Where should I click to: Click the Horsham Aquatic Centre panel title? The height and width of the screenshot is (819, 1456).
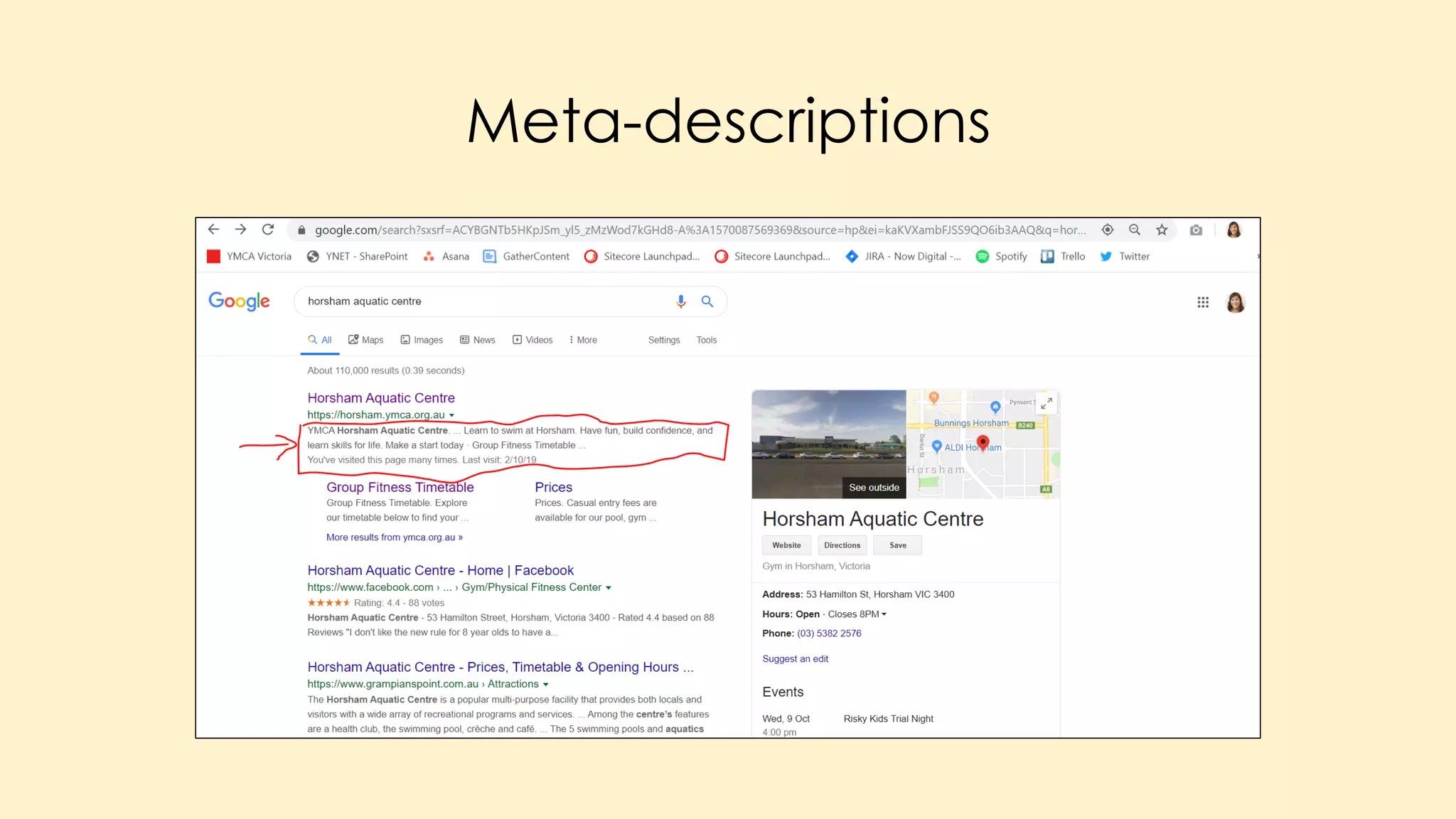coord(873,519)
